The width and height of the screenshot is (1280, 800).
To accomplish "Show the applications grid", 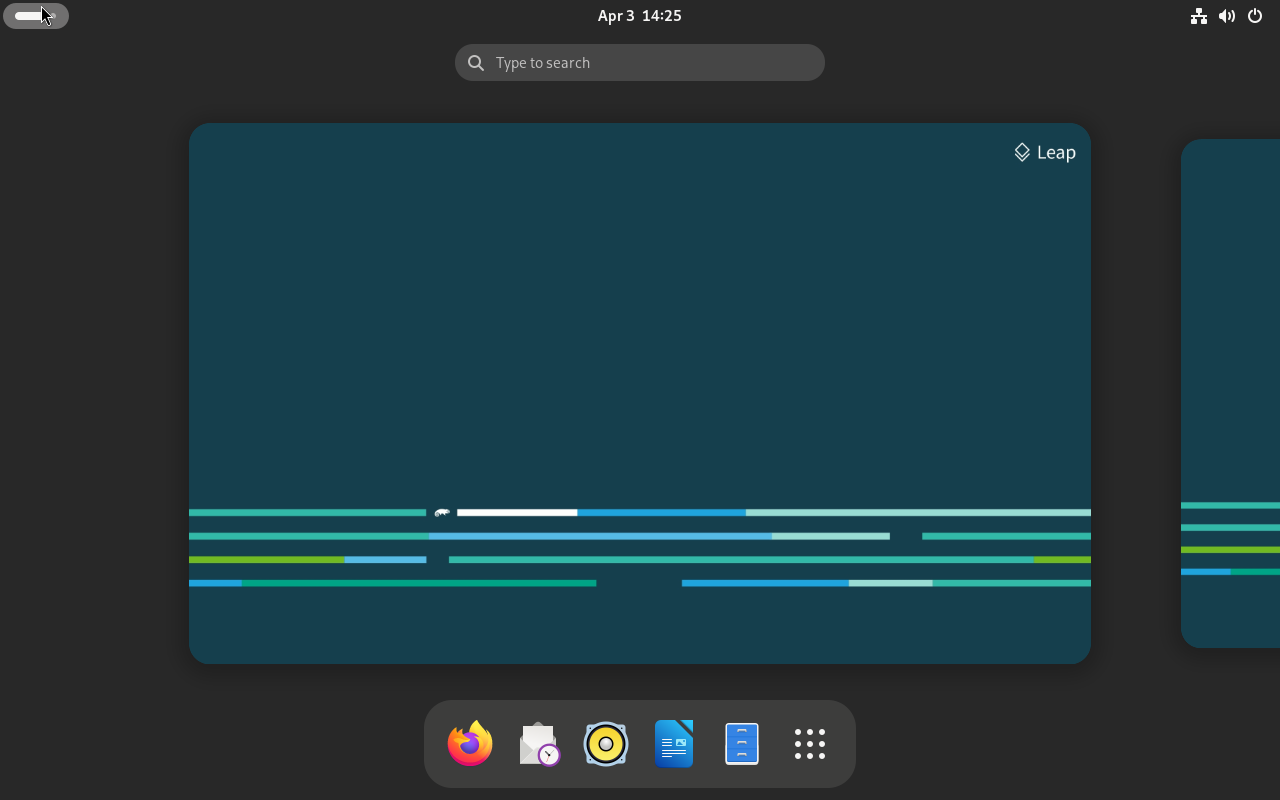I will pos(810,744).
